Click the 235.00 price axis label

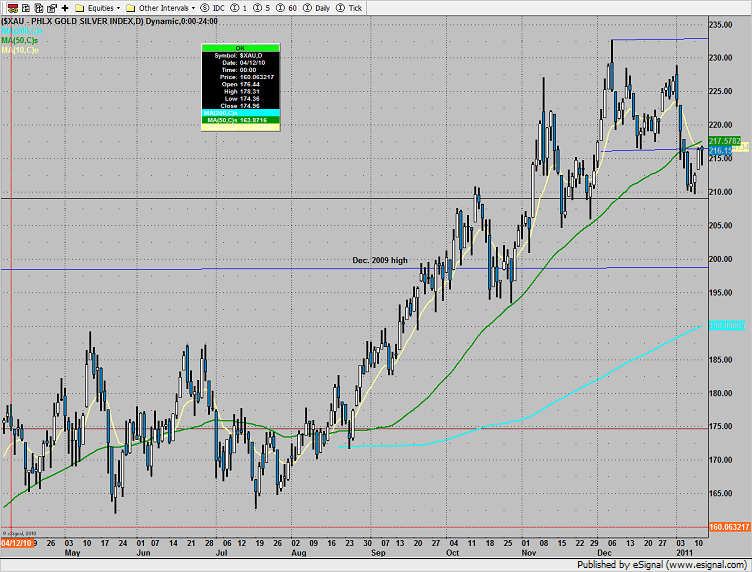click(721, 24)
